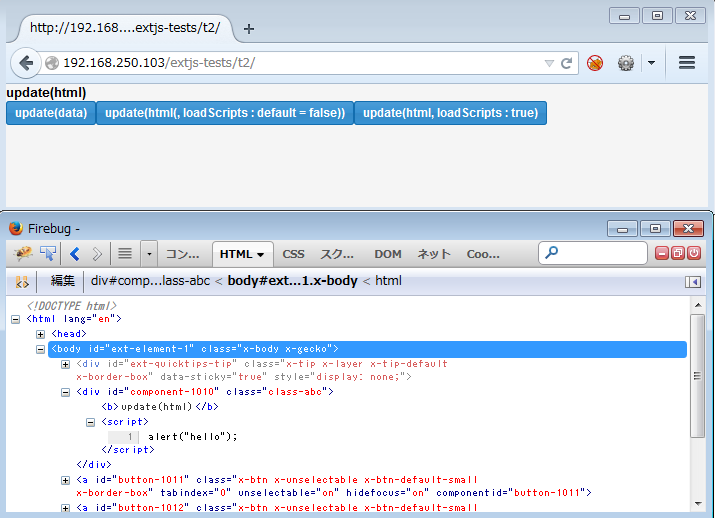Click the gear icon in browser toolbar
This screenshot has height=518, width=715.
tap(626, 63)
